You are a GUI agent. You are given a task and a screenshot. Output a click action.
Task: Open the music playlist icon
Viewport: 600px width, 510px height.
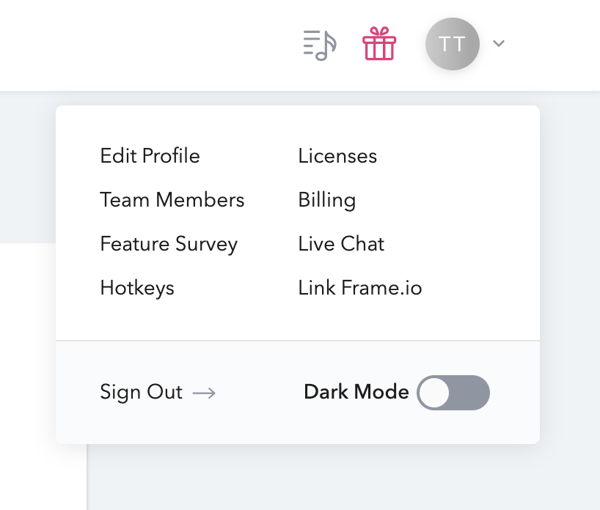coord(320,44)
